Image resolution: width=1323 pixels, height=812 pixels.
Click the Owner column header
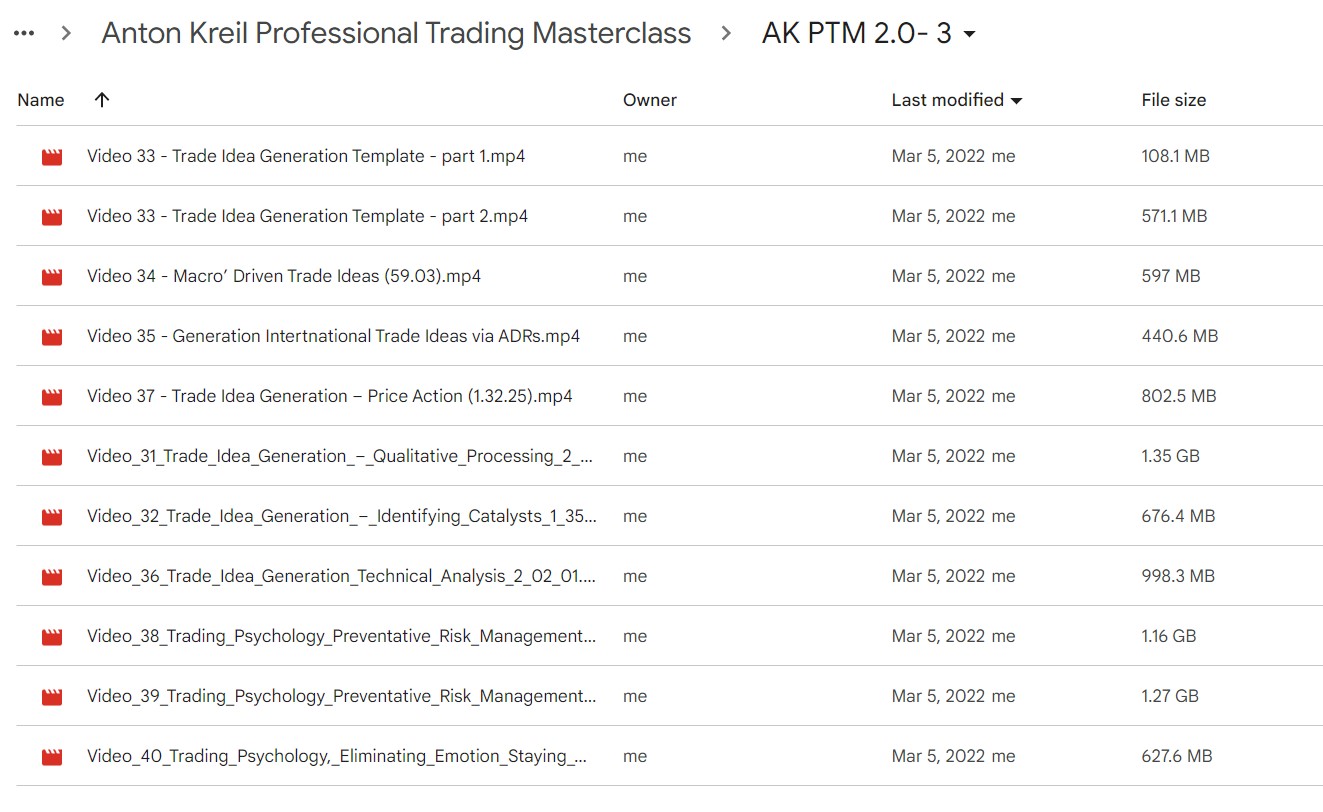click(x=649, y=100)
